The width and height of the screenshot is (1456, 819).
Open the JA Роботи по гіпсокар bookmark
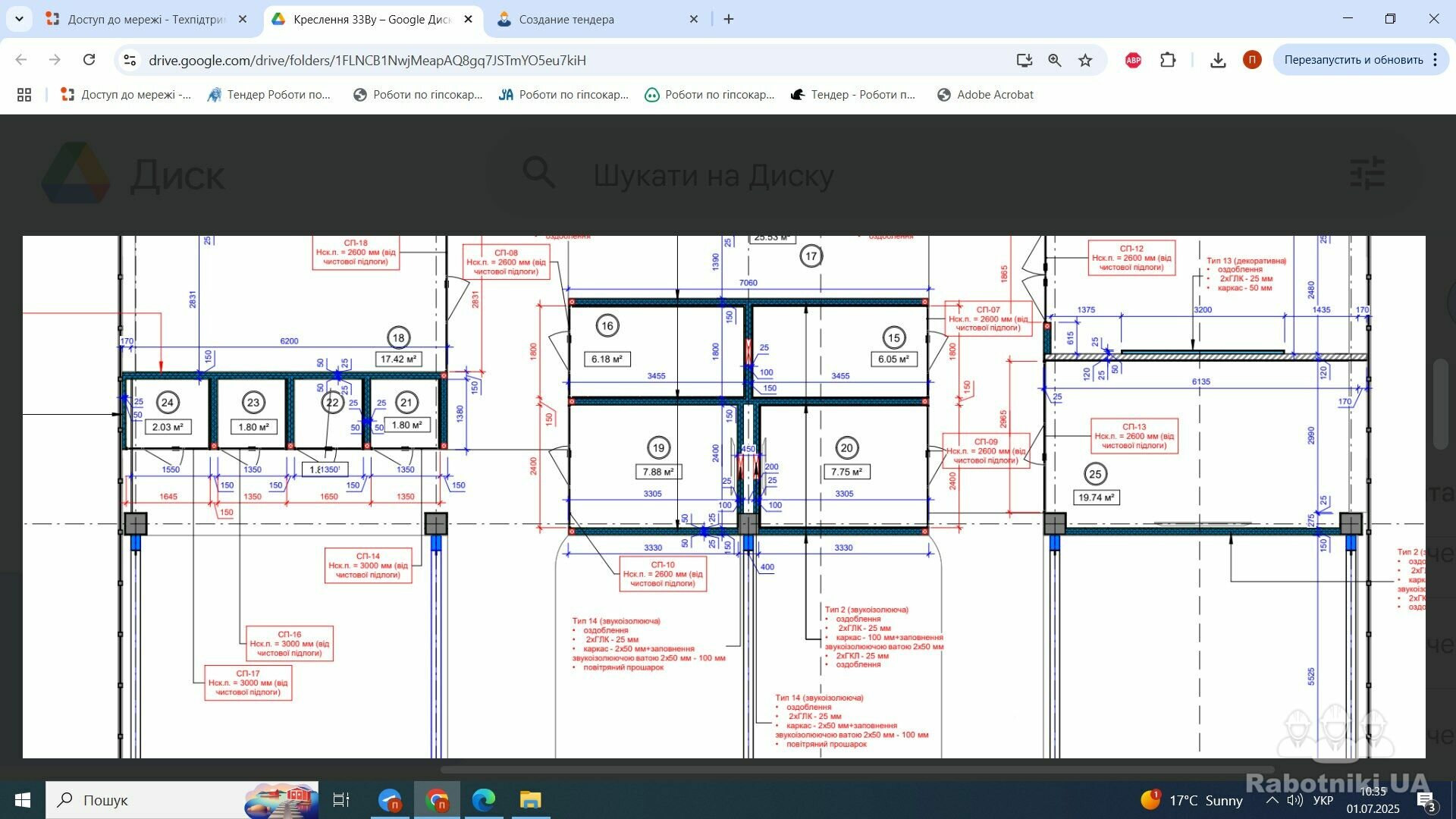563,95
